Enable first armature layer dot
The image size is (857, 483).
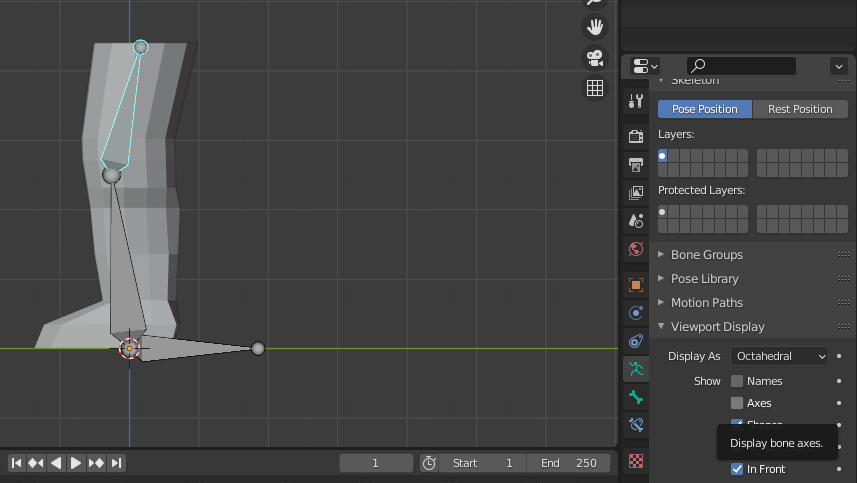pos(662,156)
